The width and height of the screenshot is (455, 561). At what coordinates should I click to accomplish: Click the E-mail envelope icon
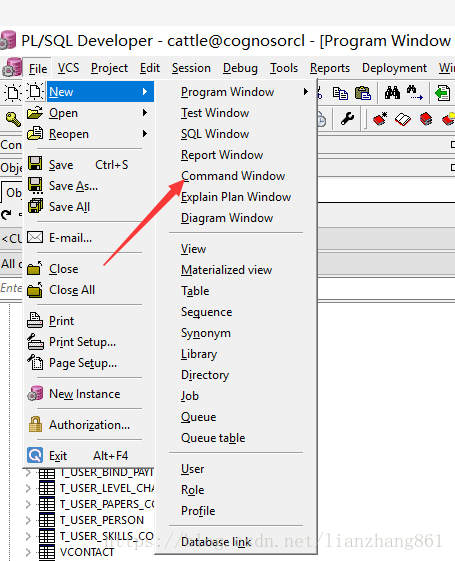(x=35, y=237)
